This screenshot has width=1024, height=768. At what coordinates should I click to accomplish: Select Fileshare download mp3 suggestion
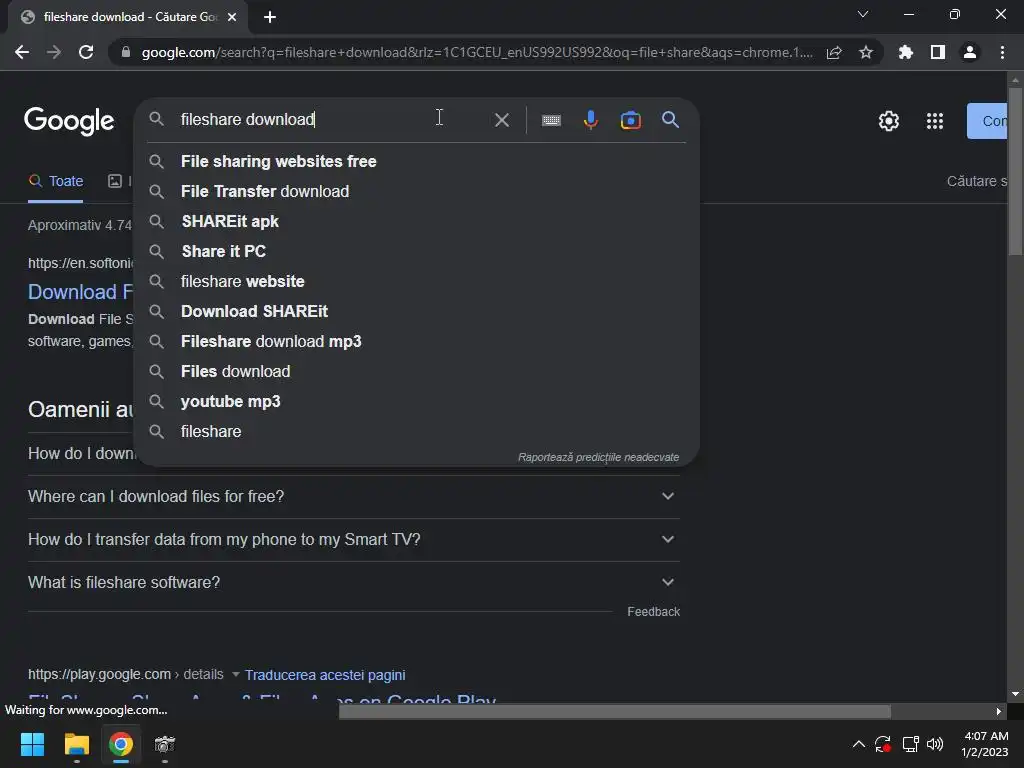(x=416, y=342)
